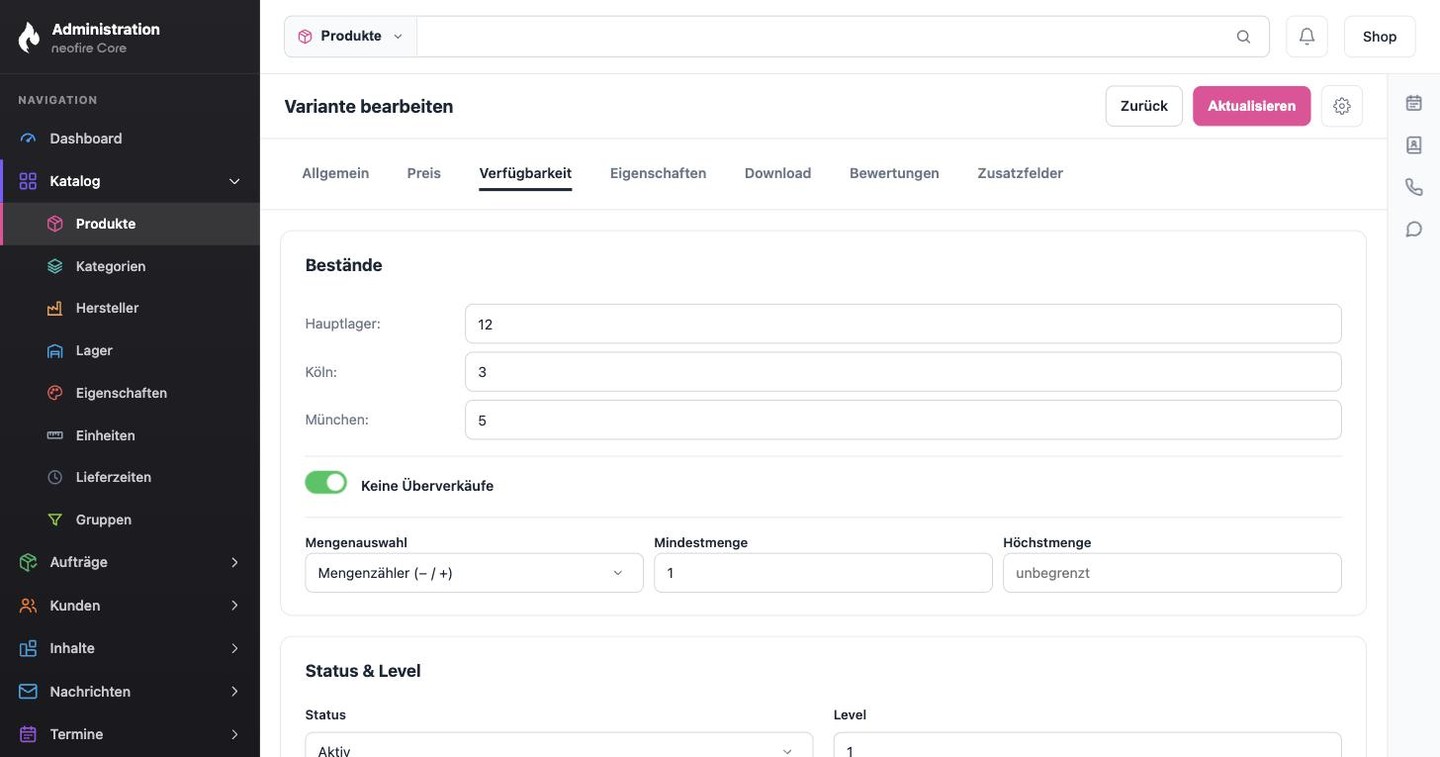Click the Lager warehouse icon

pos(55,351)
